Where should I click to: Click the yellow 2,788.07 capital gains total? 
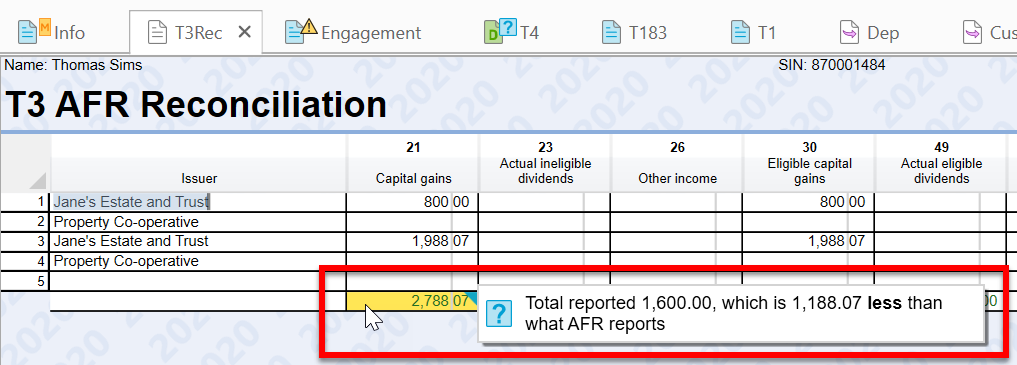[413, 301]
